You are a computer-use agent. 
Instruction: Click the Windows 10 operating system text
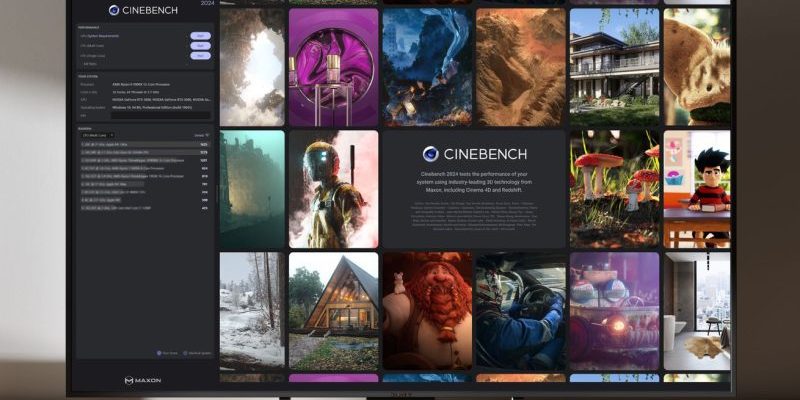[x=152, y=108]
